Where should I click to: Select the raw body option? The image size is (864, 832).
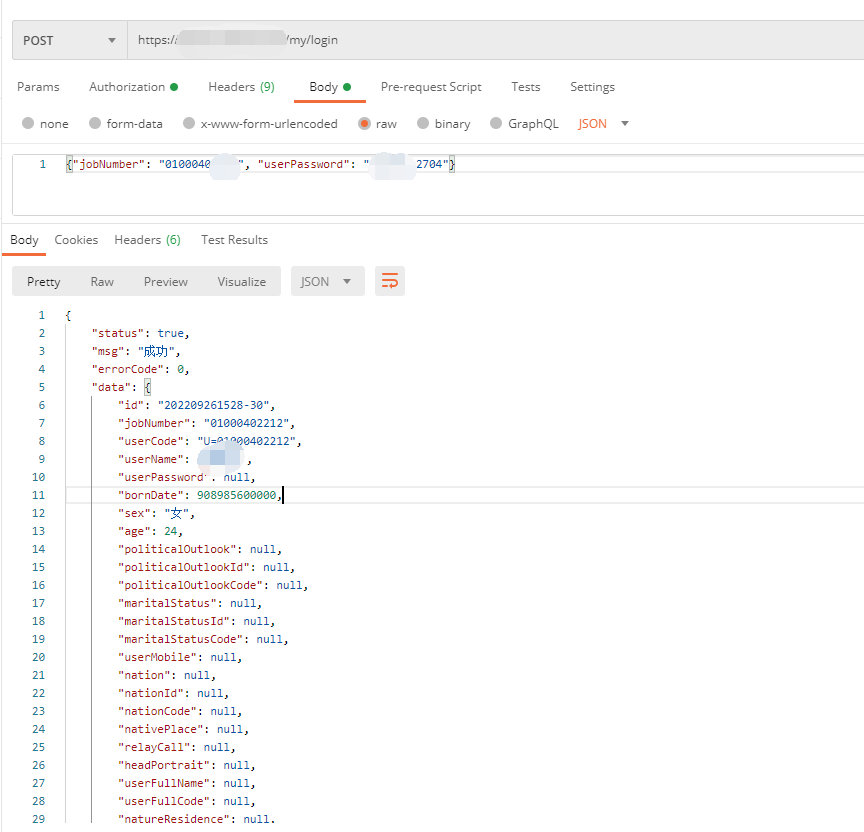377,123
